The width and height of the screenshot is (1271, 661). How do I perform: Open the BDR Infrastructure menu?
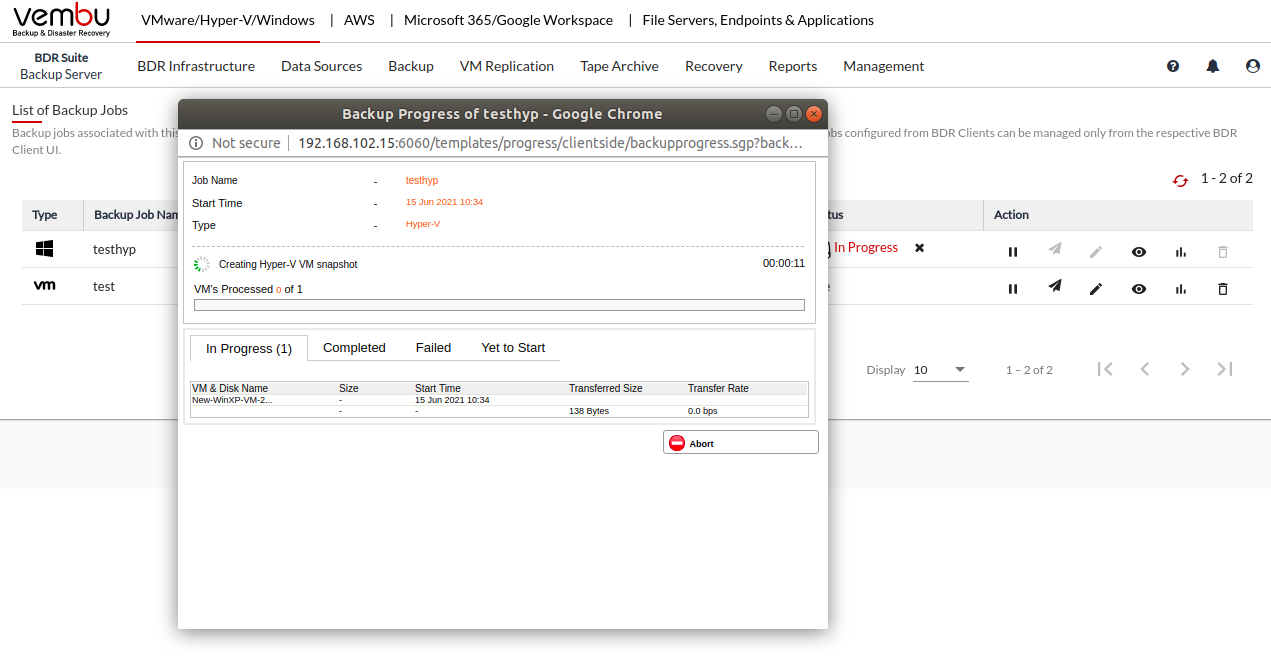coord(196,66)
